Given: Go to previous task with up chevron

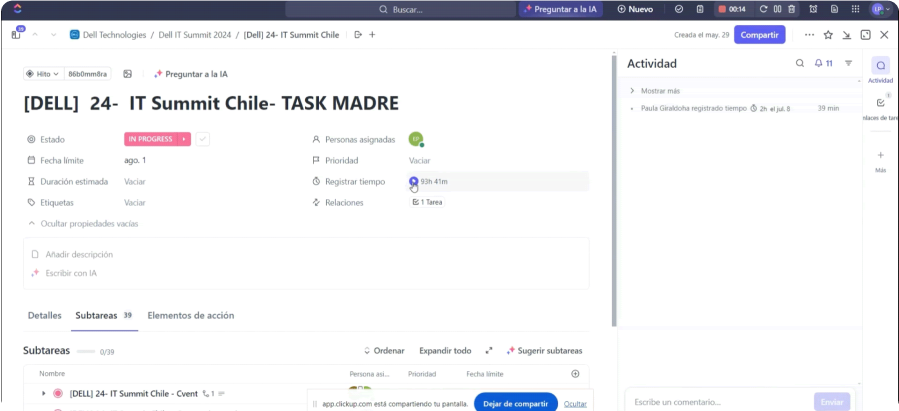Looking at the screenshot, I should (35, 35).
